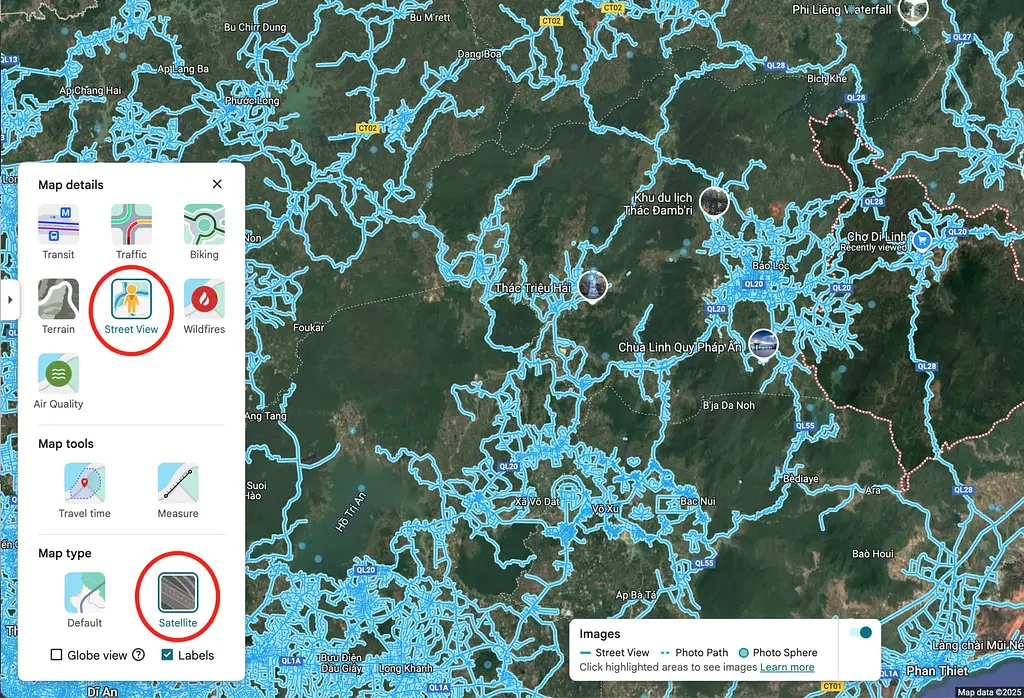Expand the left side panel
This screenshot has width=1024, height=698.
pos(11,299)
